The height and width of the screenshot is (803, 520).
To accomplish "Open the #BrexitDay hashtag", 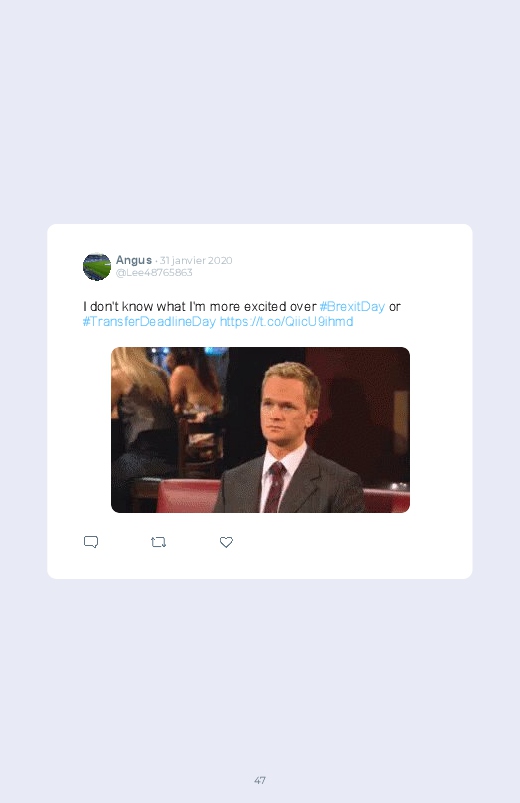I will pyautogui.click(x=352, y=306).
